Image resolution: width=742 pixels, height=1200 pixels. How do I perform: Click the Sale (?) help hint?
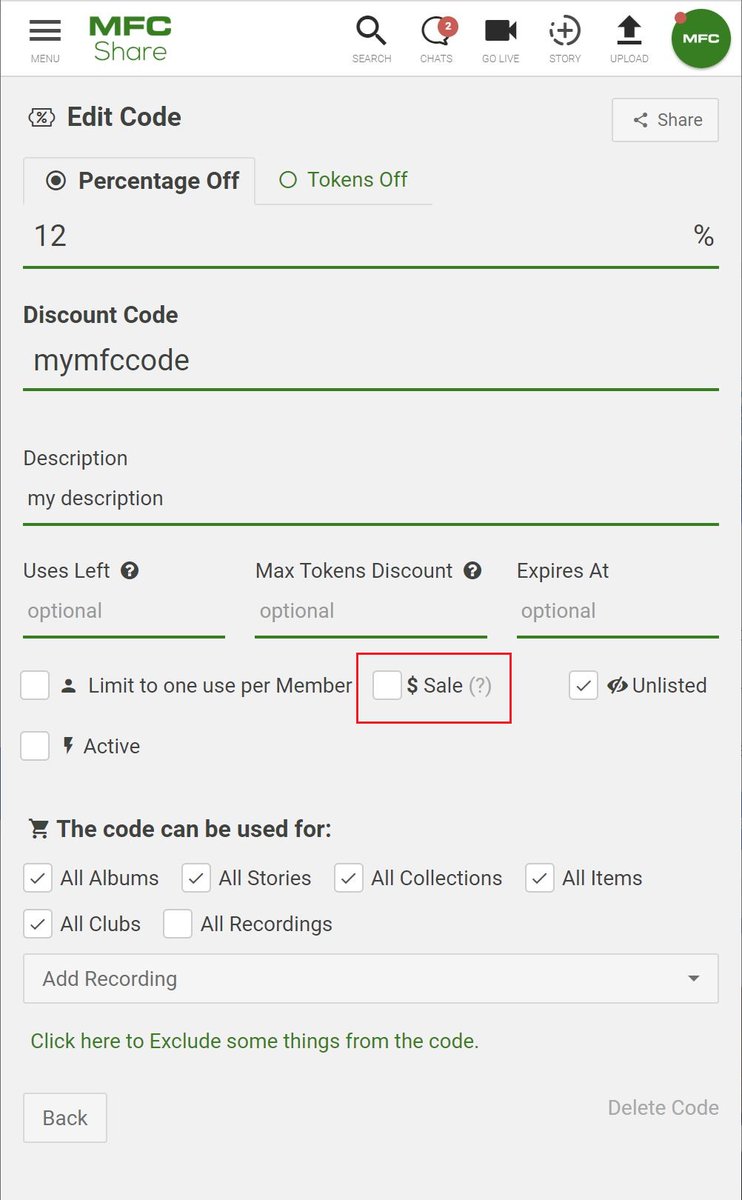480,686
